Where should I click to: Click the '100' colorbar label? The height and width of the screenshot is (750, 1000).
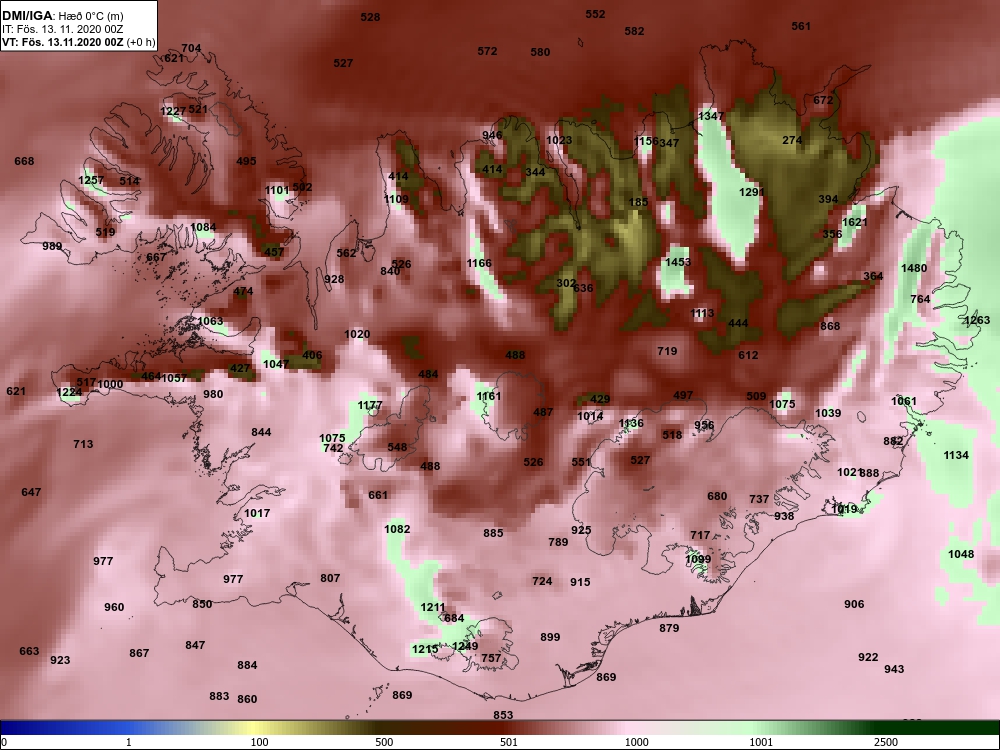[x=259, y=742]
